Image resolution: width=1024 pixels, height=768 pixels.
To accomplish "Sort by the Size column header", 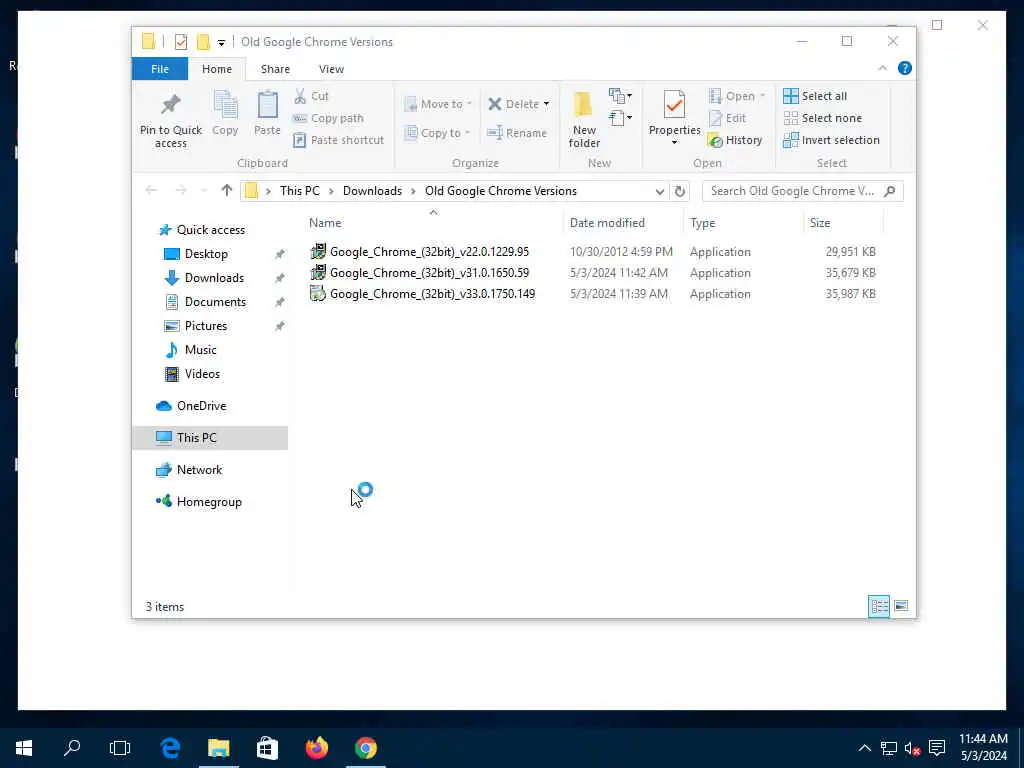I will (820, 223).
